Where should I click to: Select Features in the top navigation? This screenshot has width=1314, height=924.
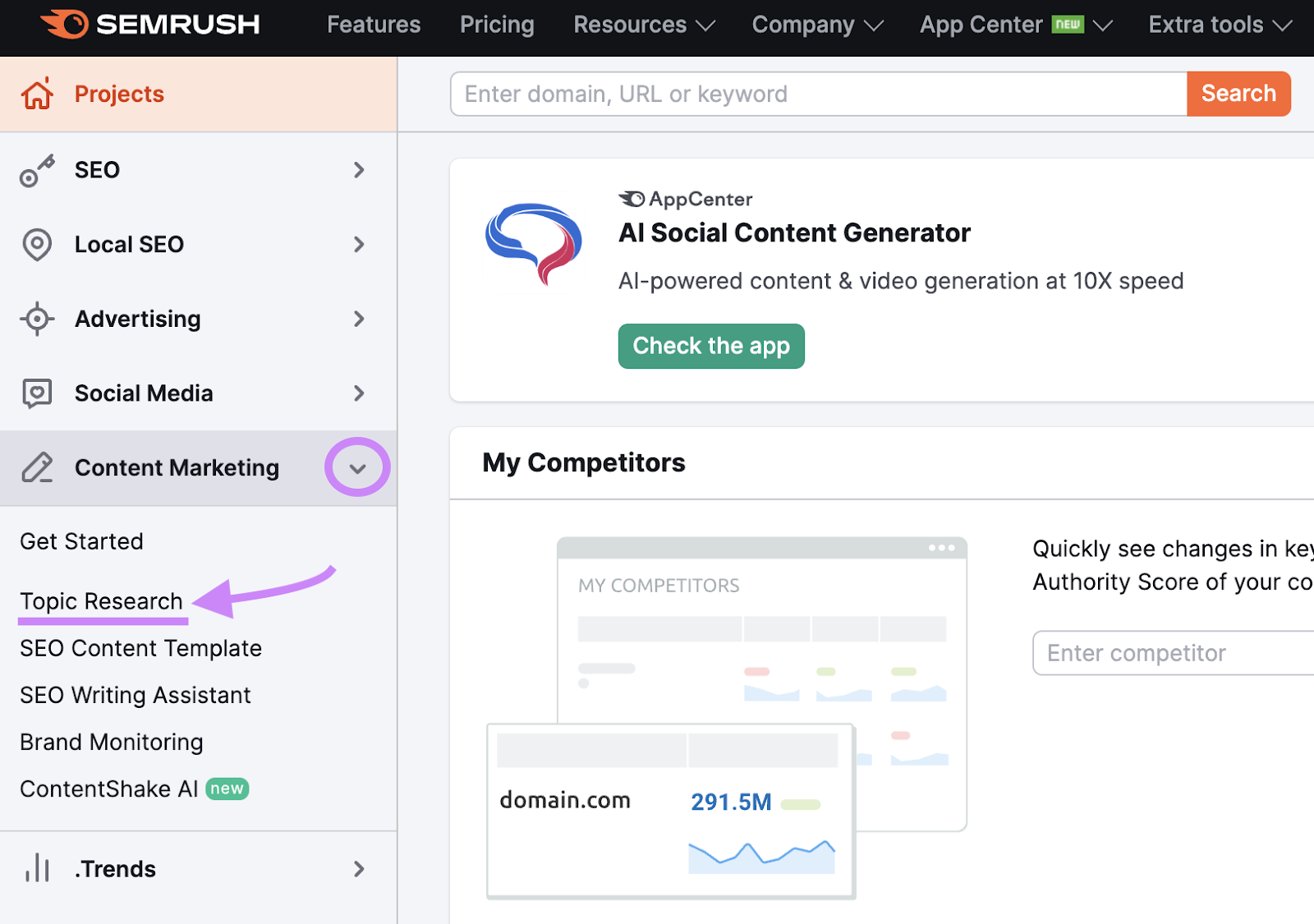(x=374, y=25)
